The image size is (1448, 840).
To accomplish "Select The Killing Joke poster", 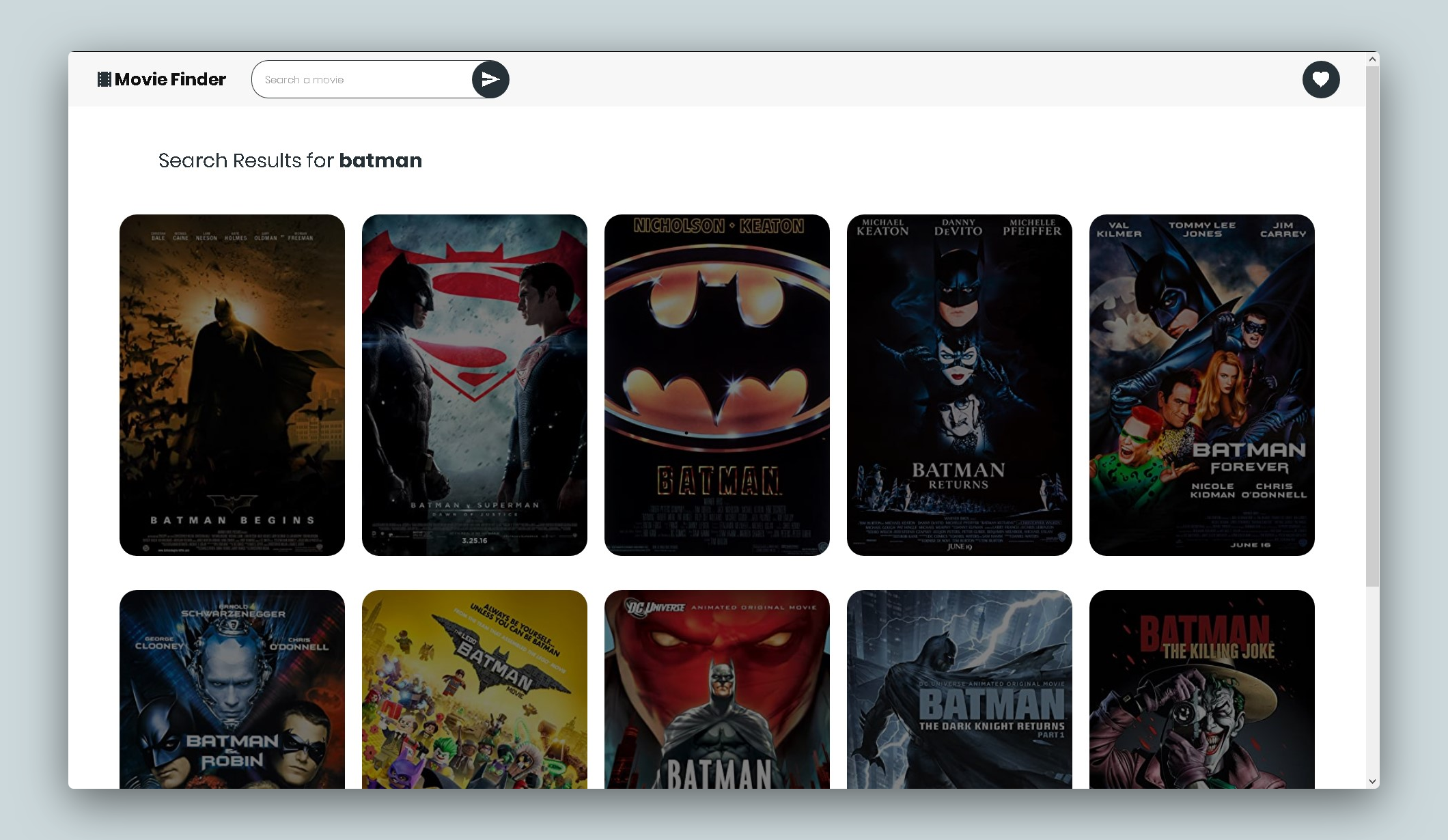I will coord(1202,690).
